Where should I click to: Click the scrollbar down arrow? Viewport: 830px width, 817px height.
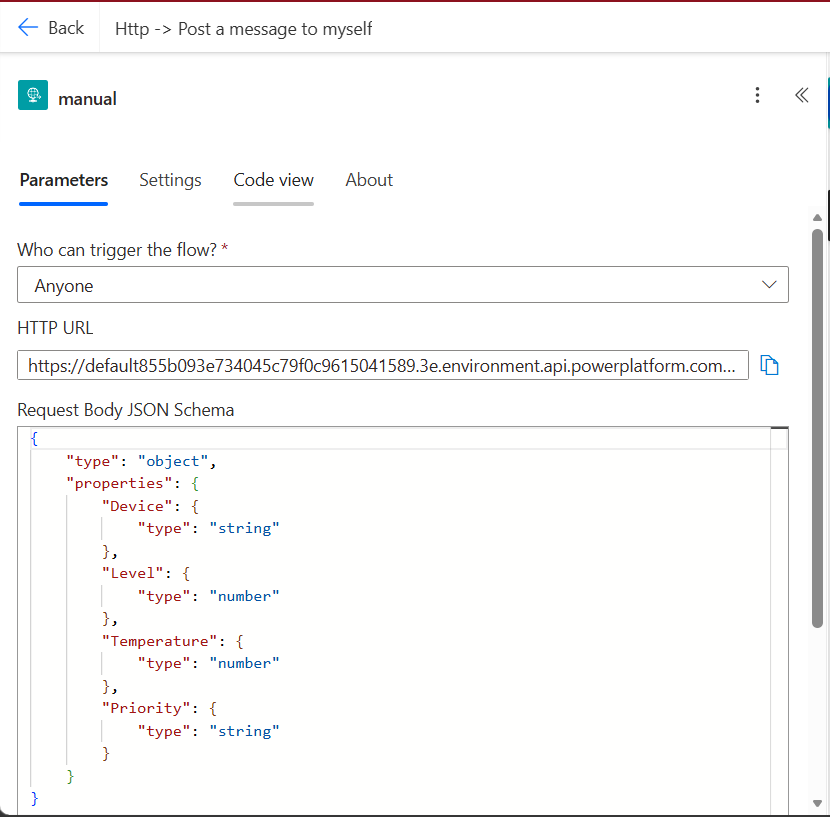point(817,803)
